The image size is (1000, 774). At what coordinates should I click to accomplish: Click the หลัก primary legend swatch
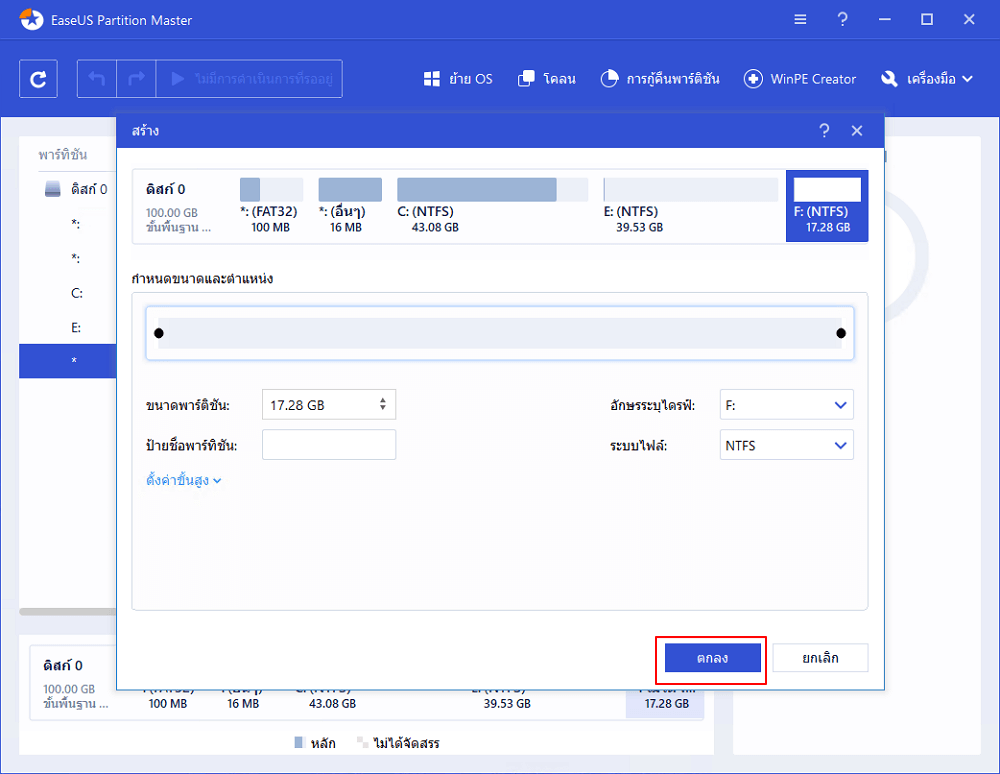299,742
